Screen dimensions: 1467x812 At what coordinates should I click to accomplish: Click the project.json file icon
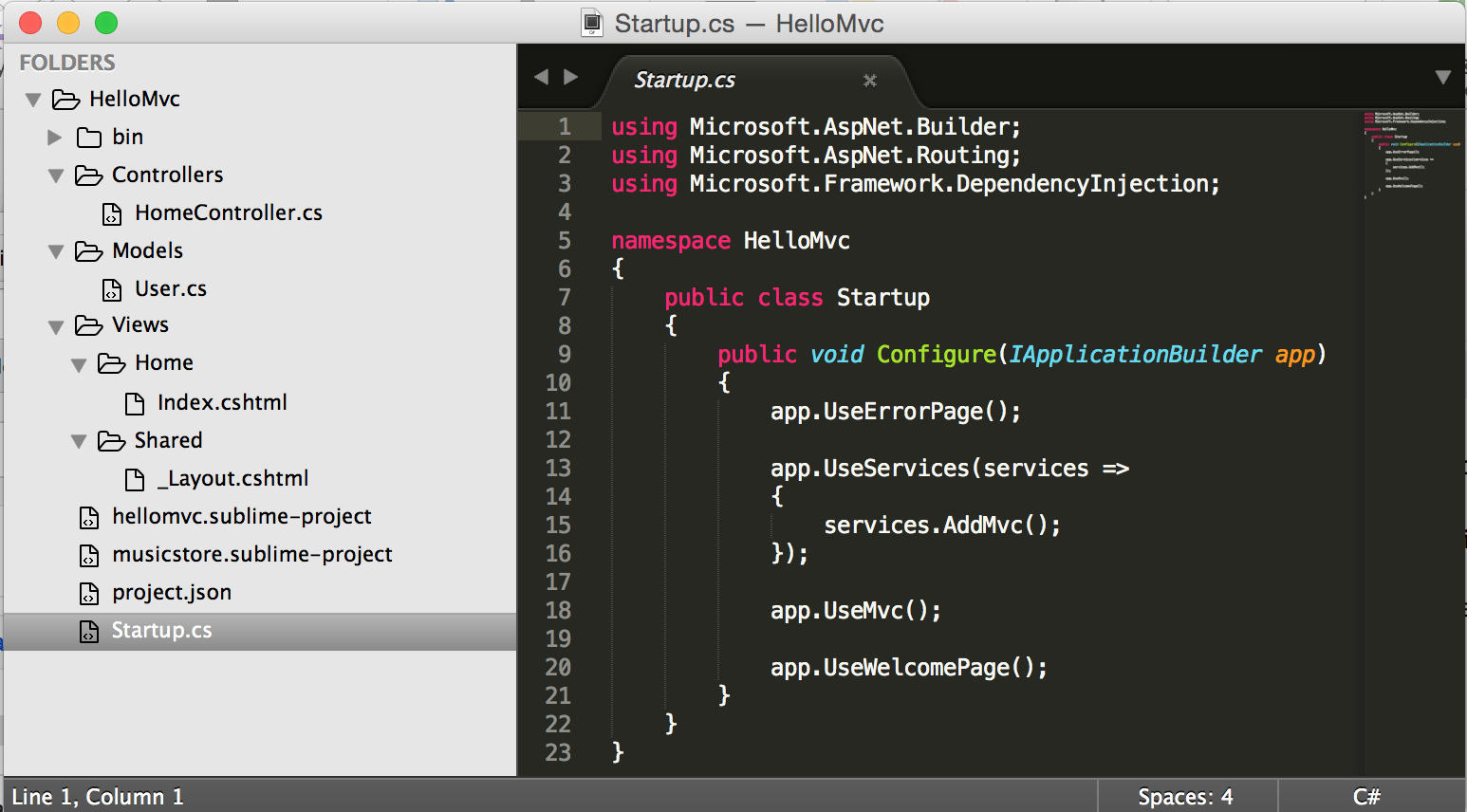tap(88, 592)
